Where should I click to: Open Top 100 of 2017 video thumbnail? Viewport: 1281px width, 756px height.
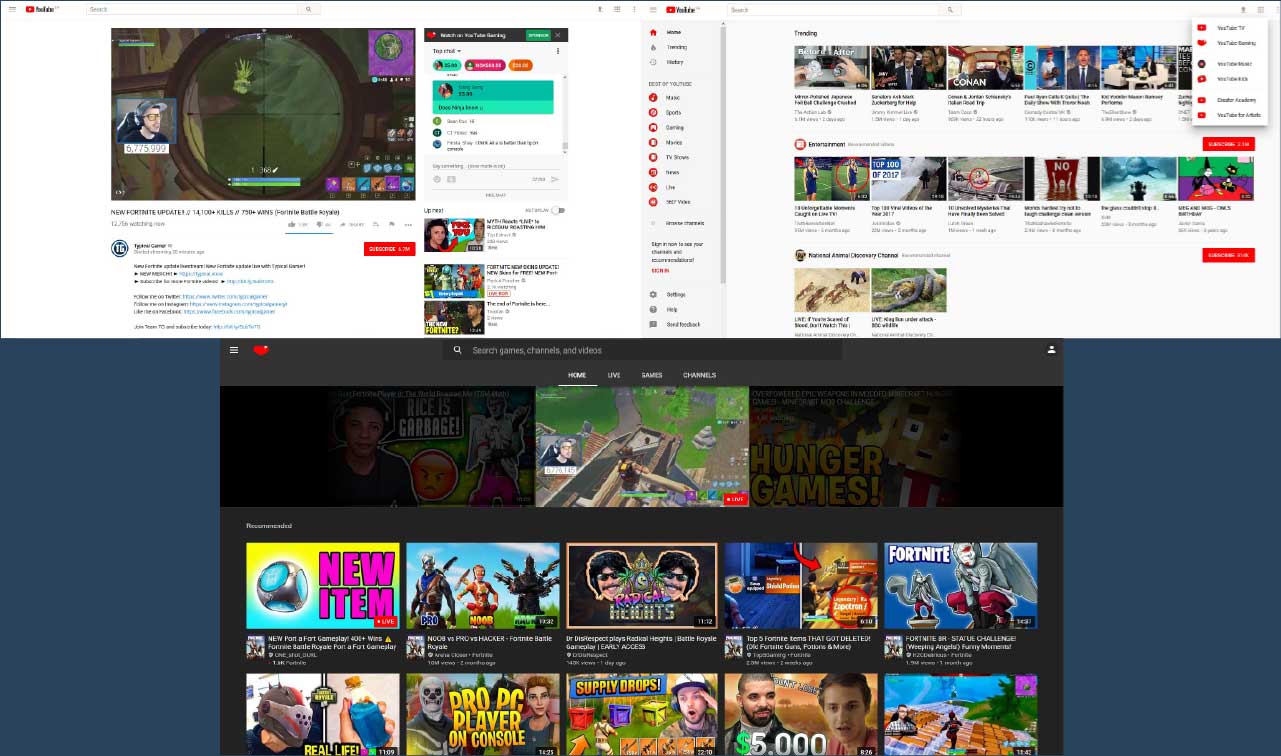[908, 179]
